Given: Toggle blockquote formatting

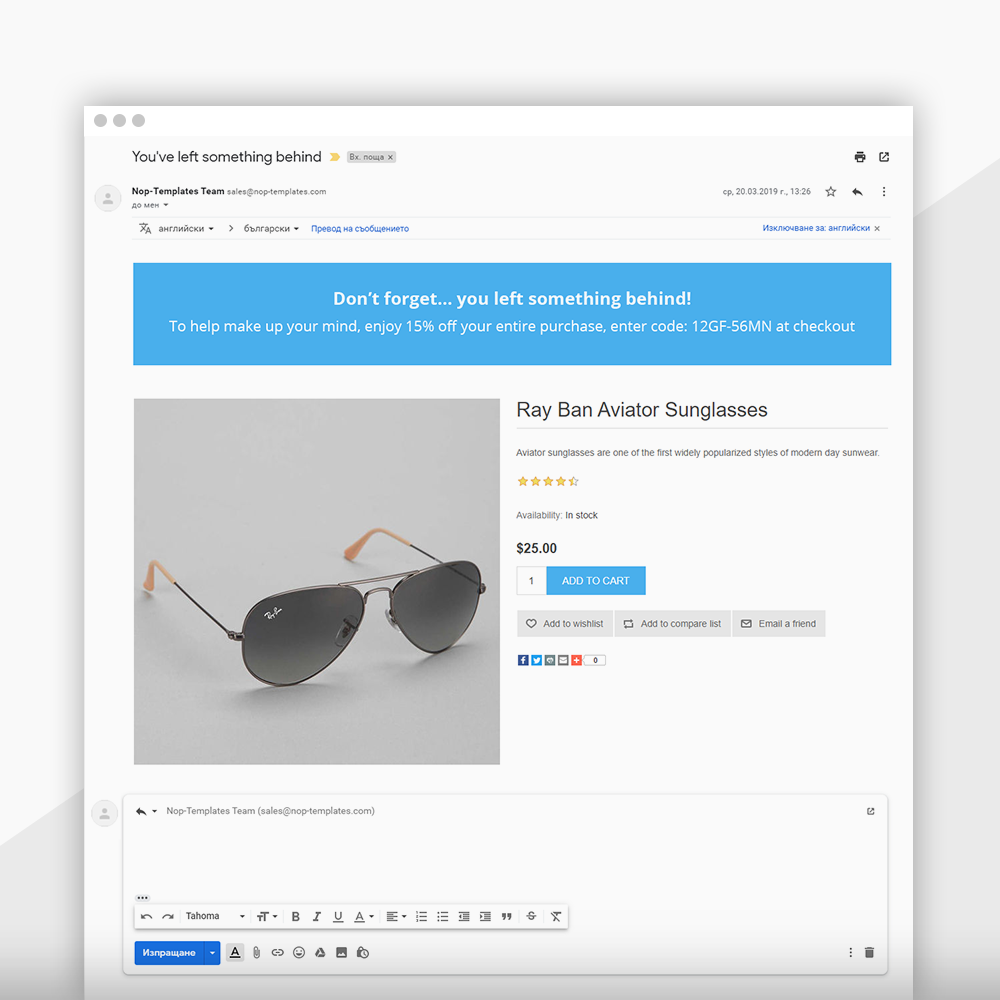Looking at the screenshot, I should [x=506, y=916].
